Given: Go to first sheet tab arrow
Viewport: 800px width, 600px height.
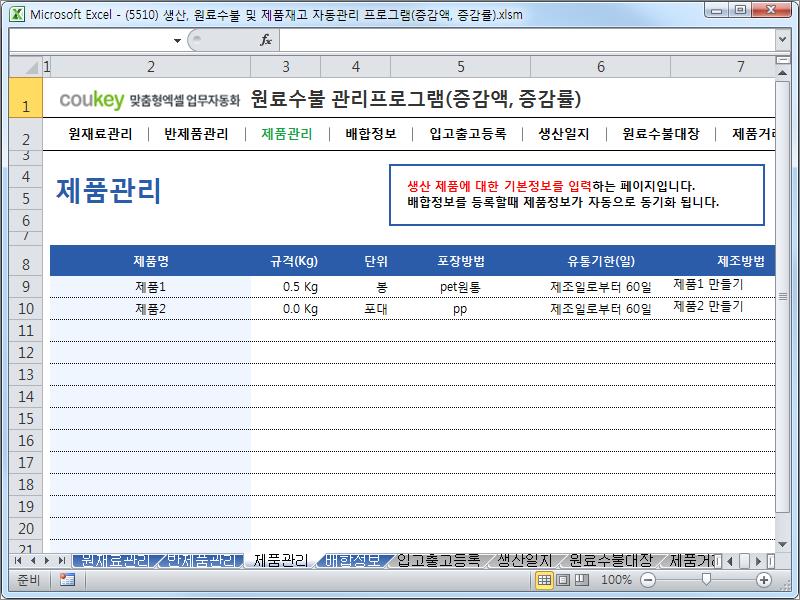Looking at the screenshot, I should [18, 560].
